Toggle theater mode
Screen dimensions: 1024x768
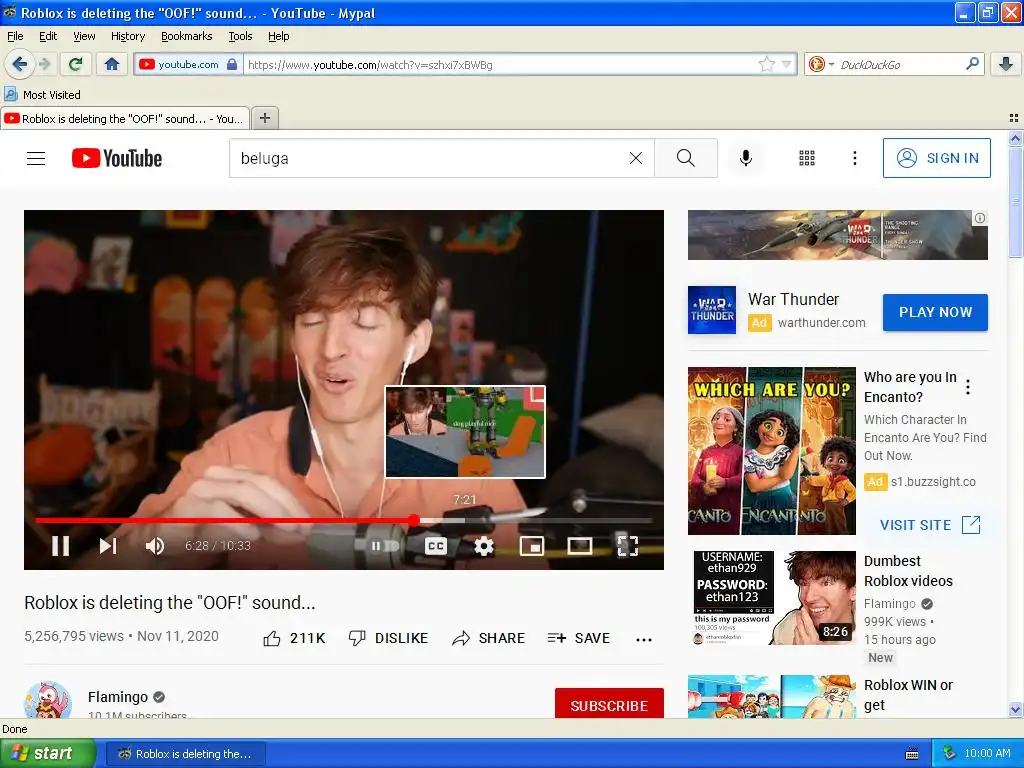pos(579,545)
